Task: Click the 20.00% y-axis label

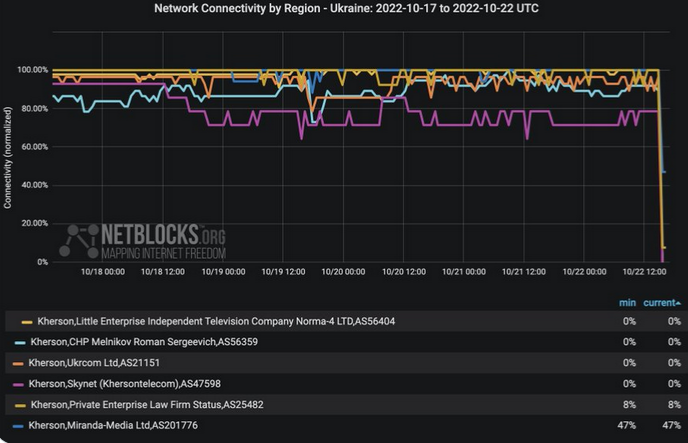Action: click(x=35, y=223)
